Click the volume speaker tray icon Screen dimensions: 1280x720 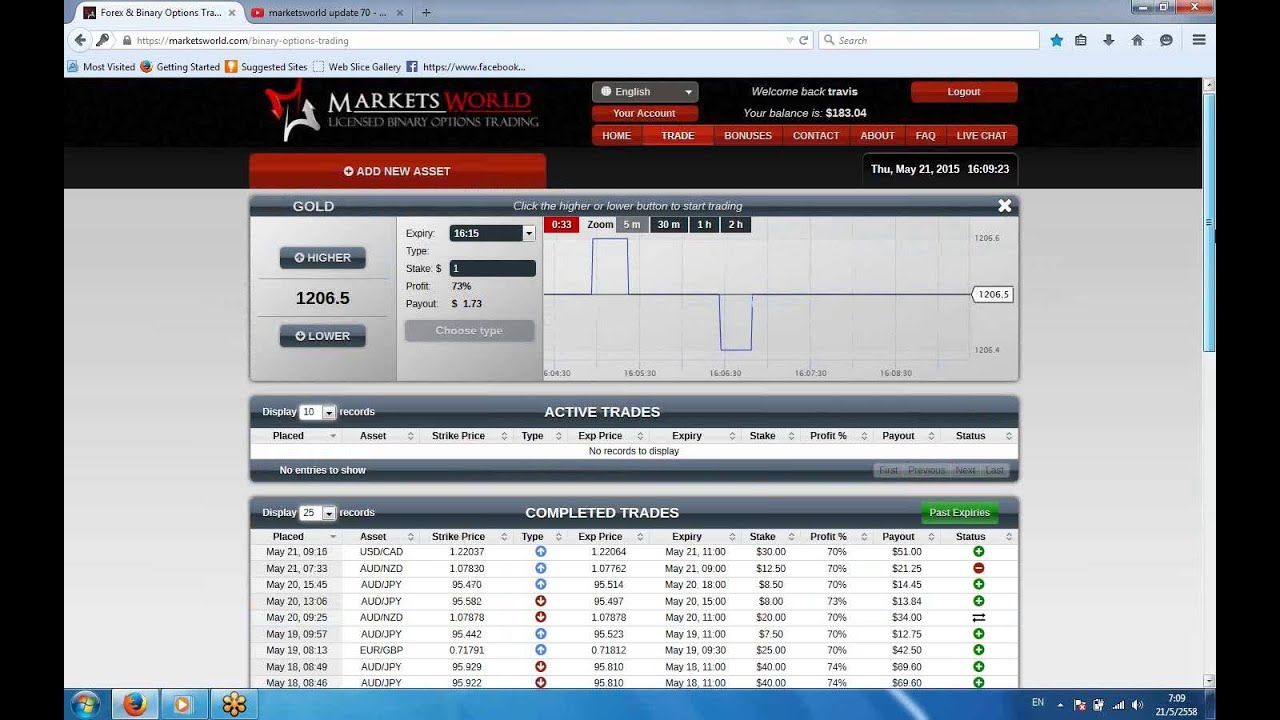1137,704
